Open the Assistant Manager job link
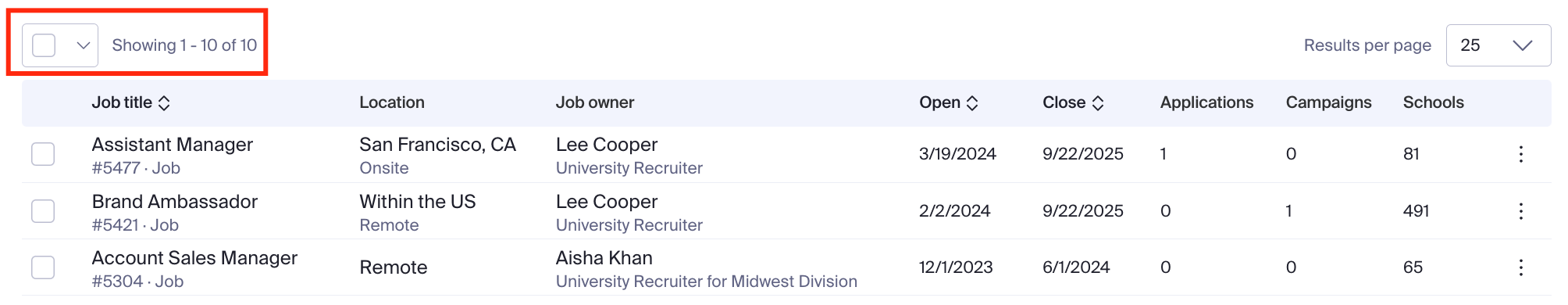1568x305 pixels. click(173, 145)
